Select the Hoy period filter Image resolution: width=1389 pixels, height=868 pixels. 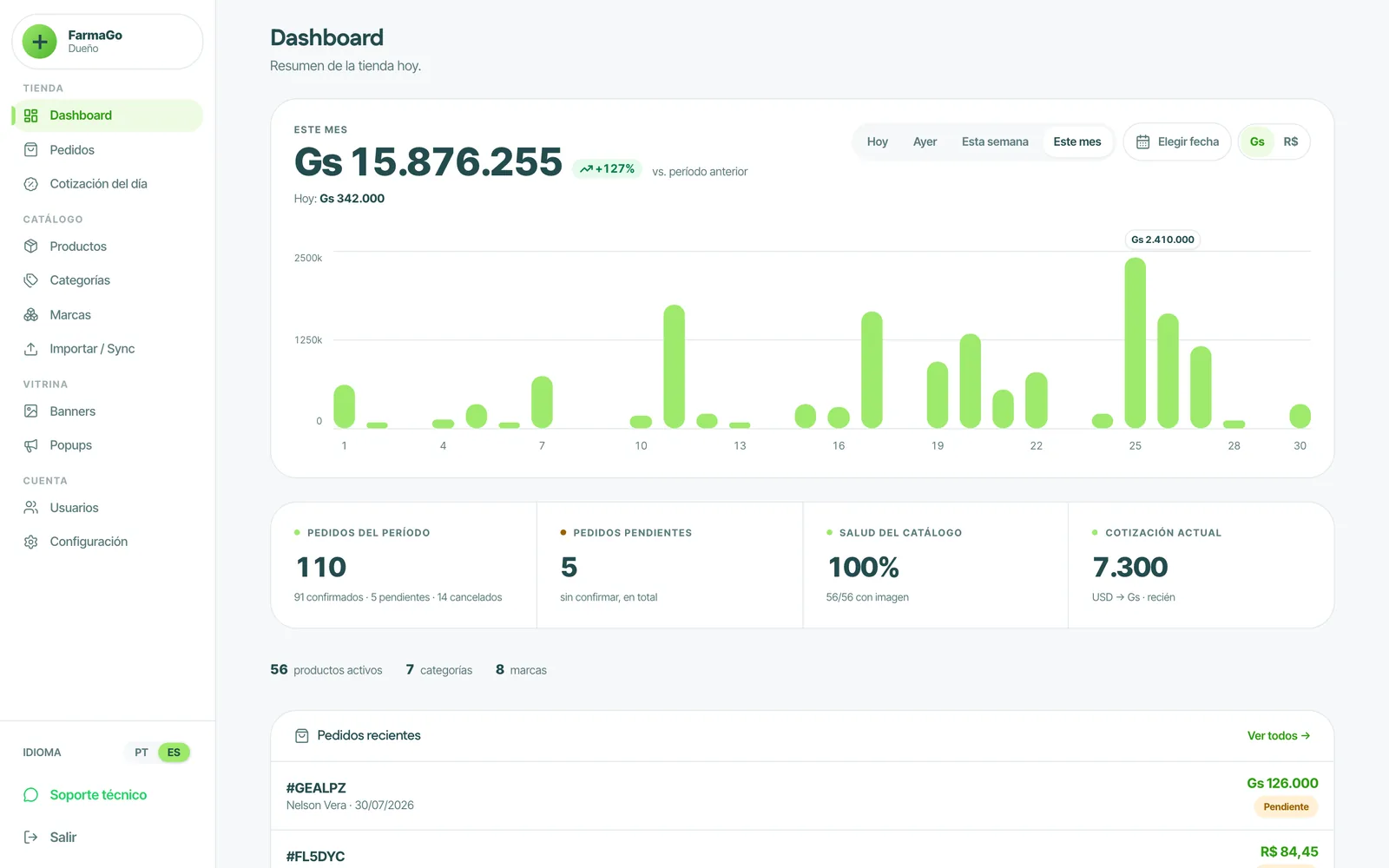pos(878,141)
